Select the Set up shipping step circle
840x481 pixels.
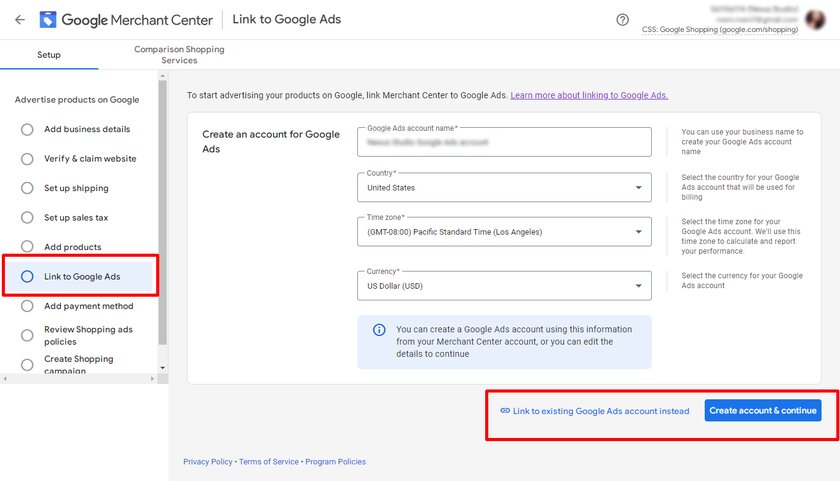(x=27, y=188)
